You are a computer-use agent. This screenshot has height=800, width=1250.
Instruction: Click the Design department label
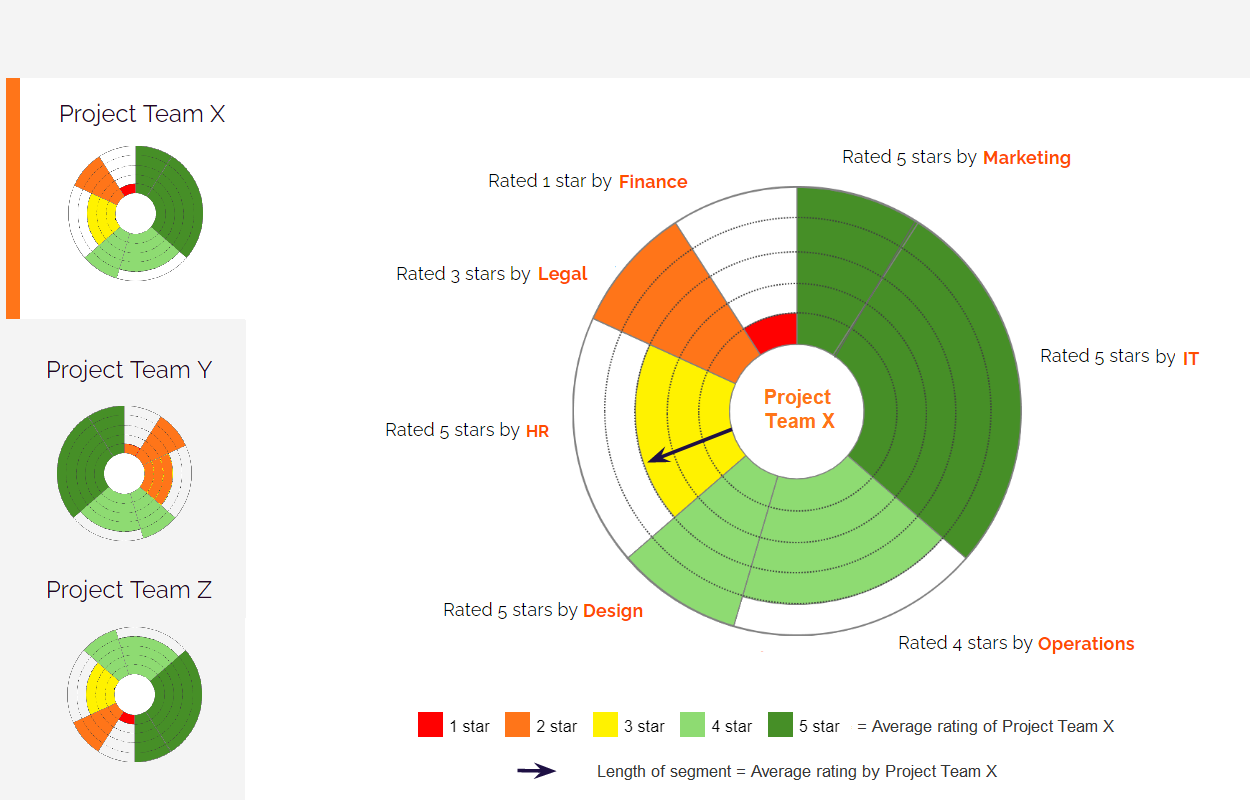tap(612, 611)
